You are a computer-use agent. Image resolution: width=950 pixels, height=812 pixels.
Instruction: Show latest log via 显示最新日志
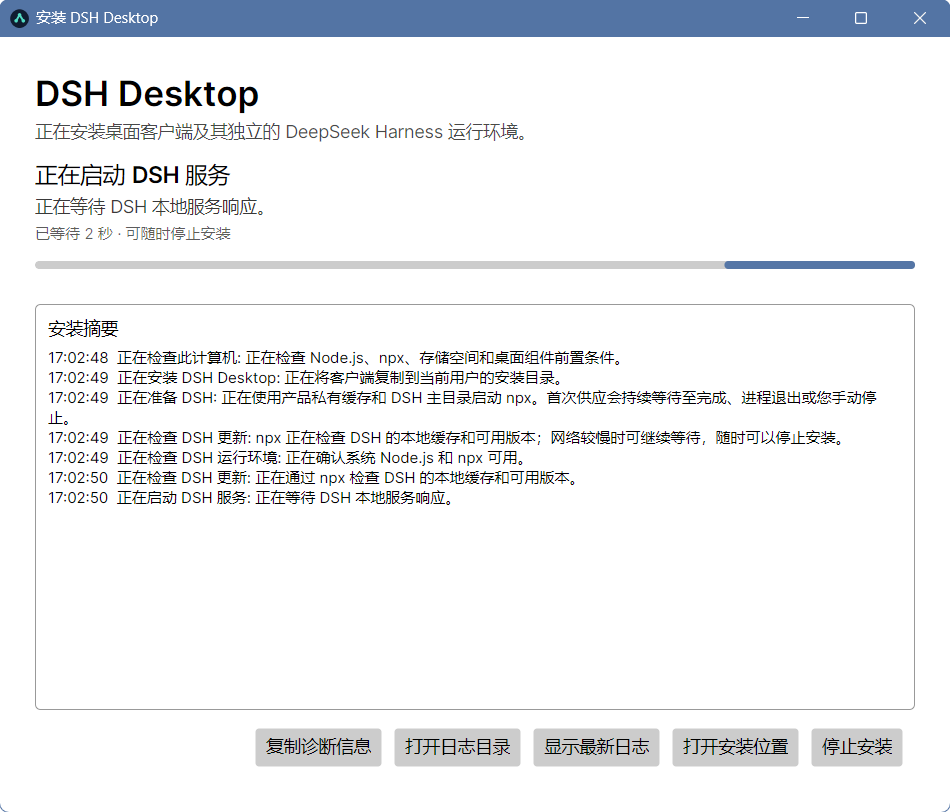pos(596,747)
